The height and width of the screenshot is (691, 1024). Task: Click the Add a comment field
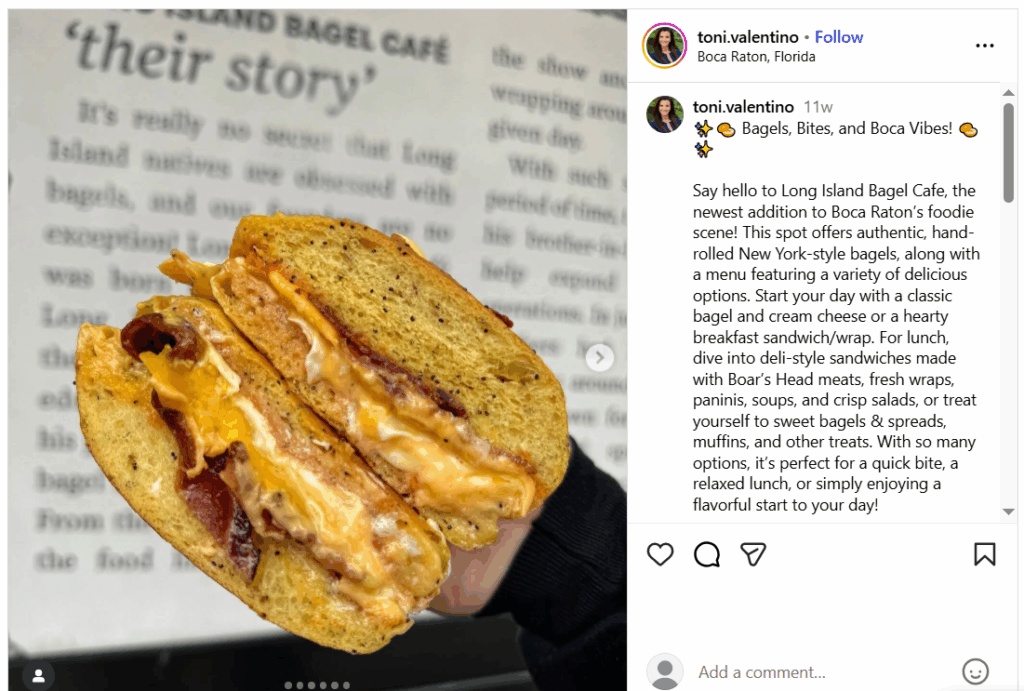click(823, 672)
